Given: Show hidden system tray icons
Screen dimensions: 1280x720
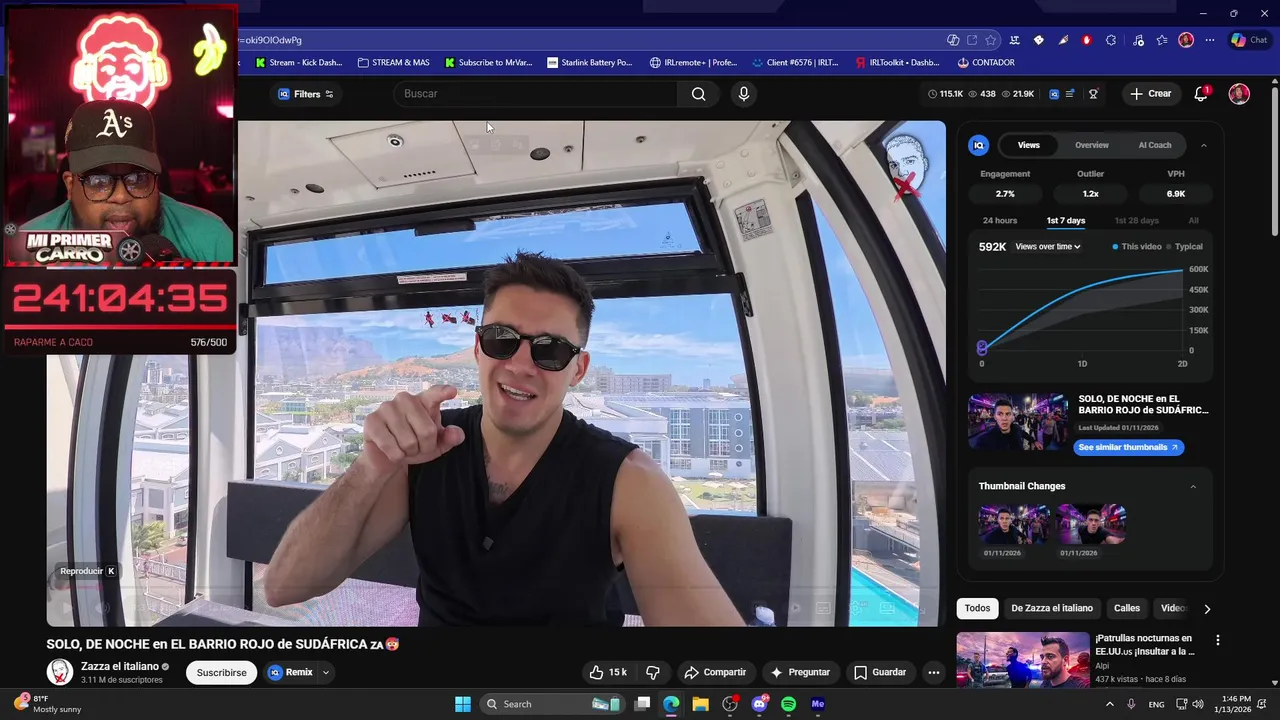Looking at the screenshot, I should click(1109, 704).
